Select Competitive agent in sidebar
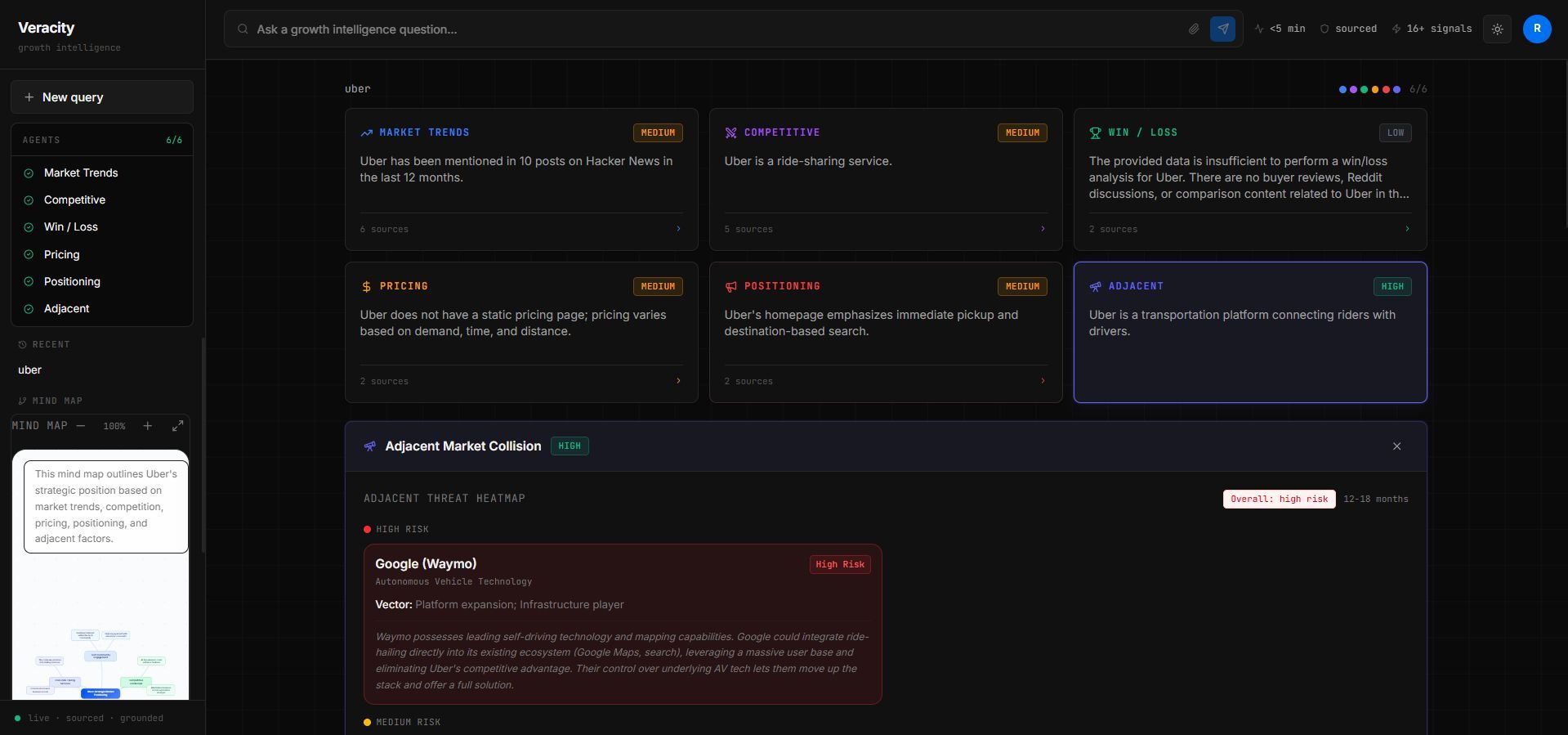 tap(102, 199)
